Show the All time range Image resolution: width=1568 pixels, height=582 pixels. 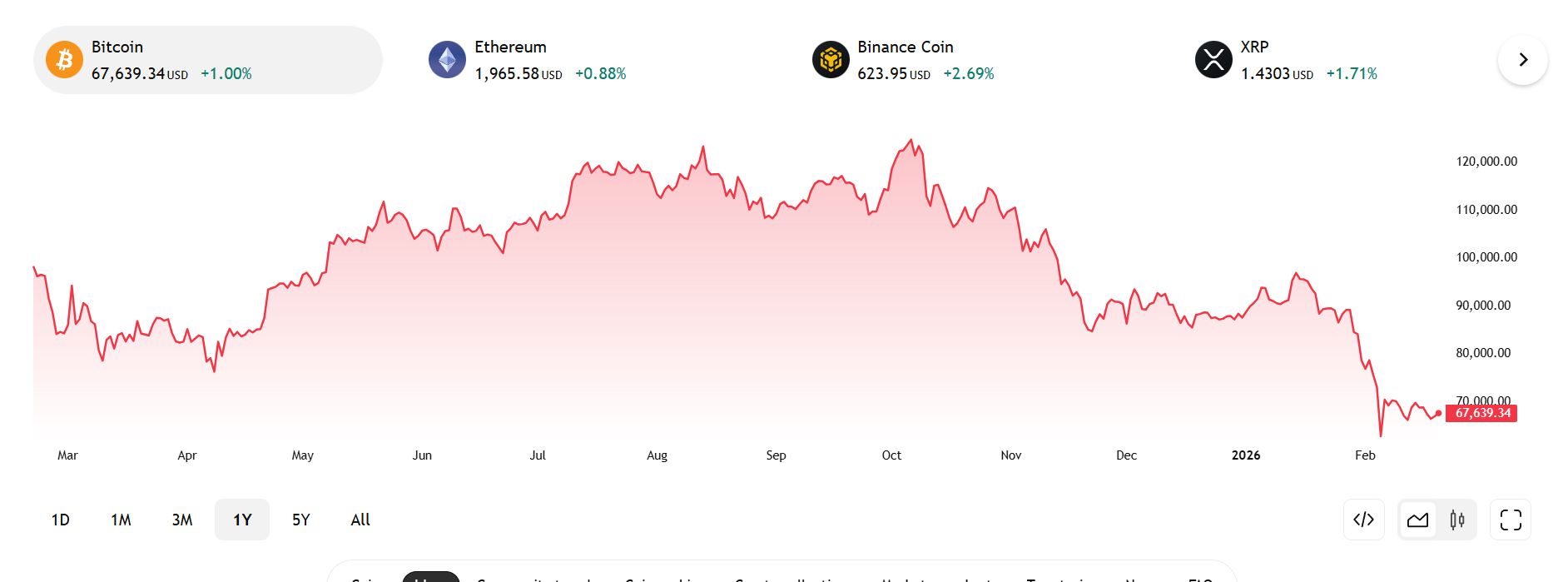click(x=360, y=520)
